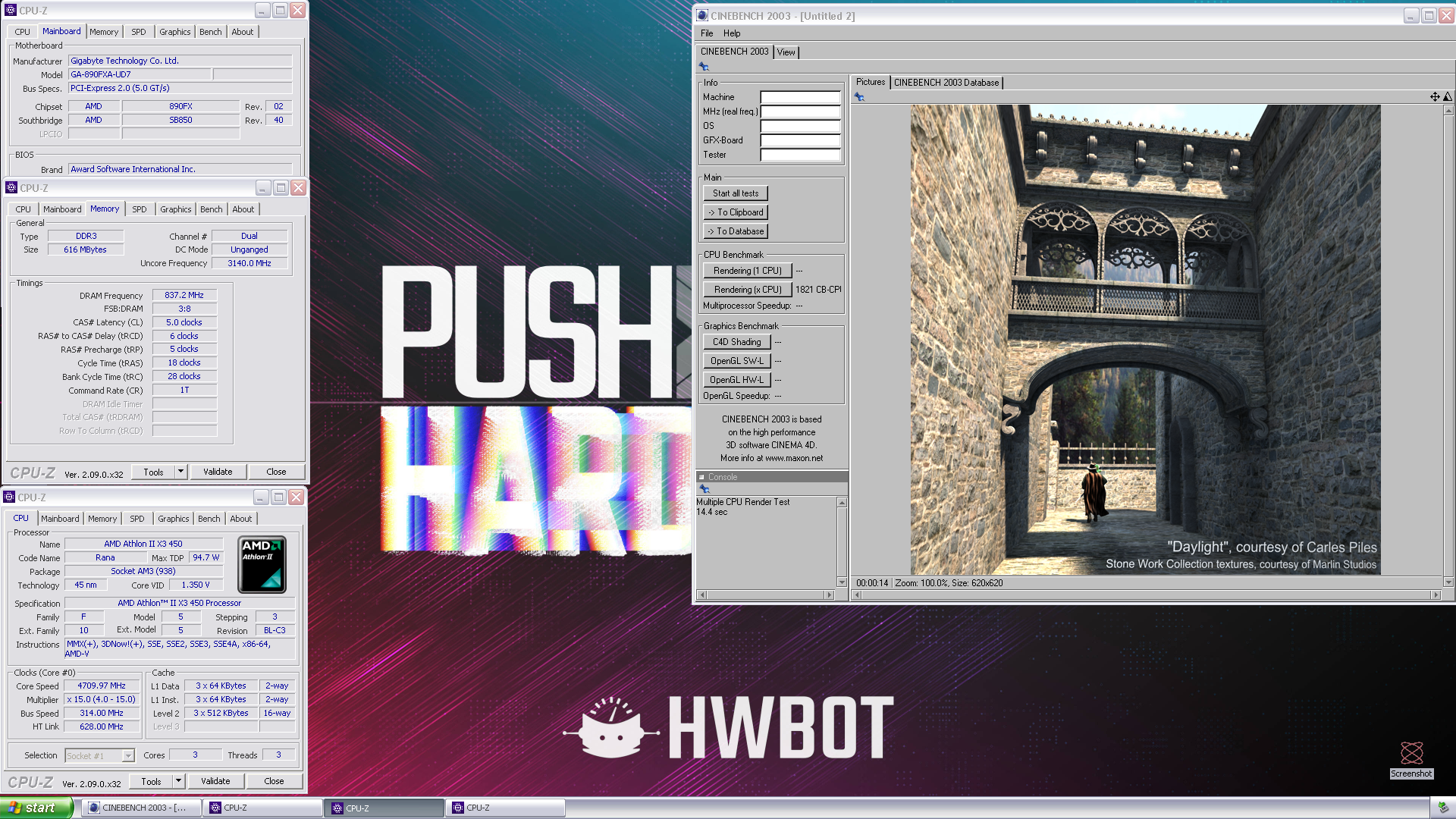
Task: Click the '4709.97 MHz' Core Speed value
Action: [102, 686]
